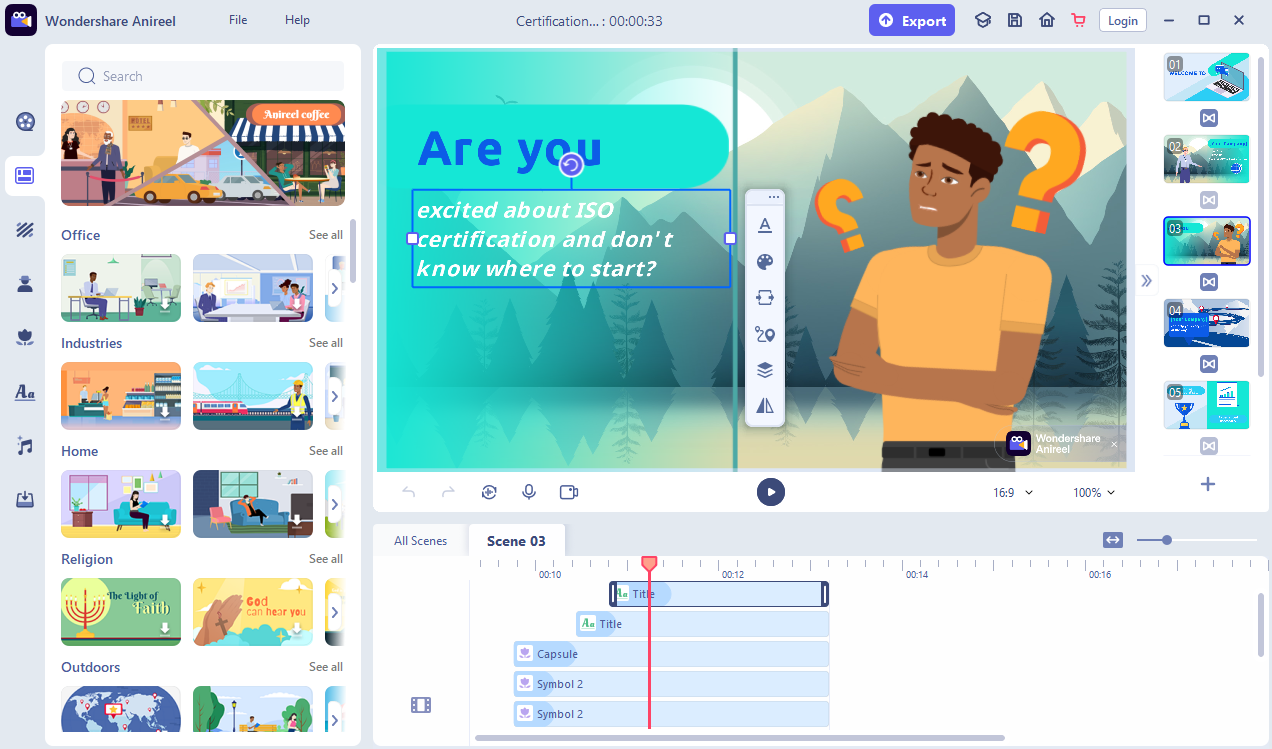Open the video templates sidebar icon

coord(25,122)
